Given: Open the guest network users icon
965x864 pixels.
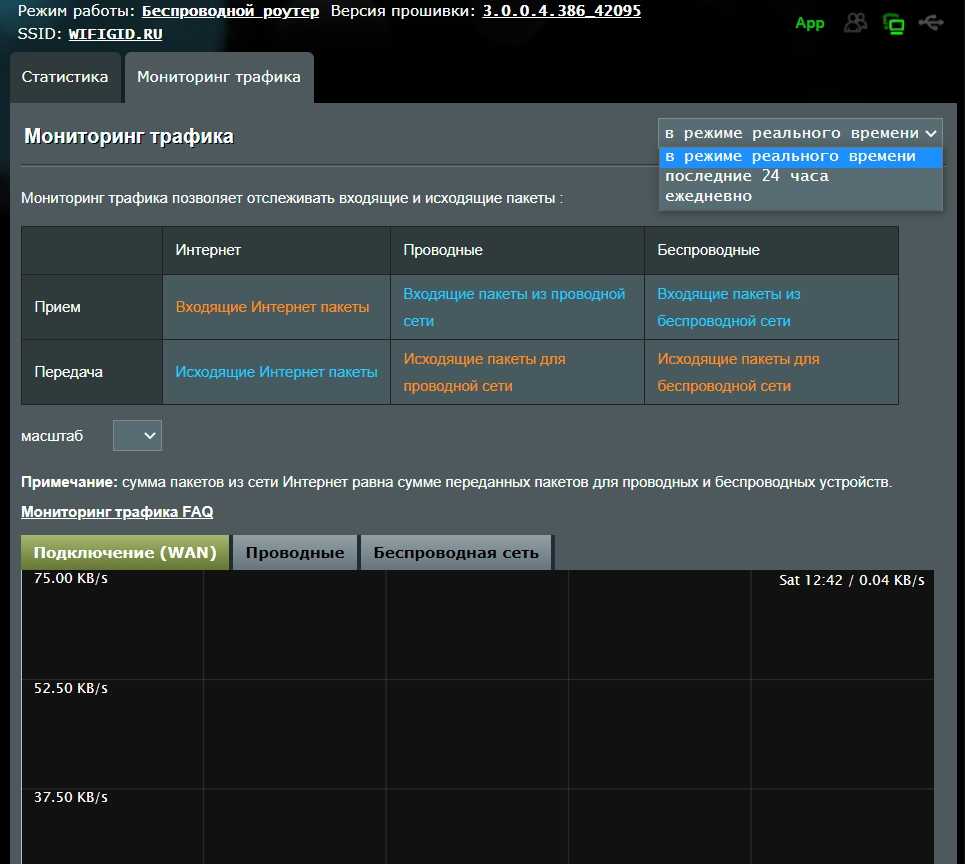Looking at the screenshot, I should pos(855,23).
